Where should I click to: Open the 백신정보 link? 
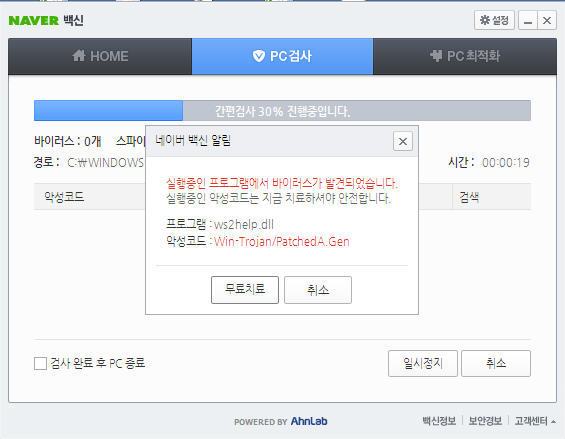click(x=439, y=421)
